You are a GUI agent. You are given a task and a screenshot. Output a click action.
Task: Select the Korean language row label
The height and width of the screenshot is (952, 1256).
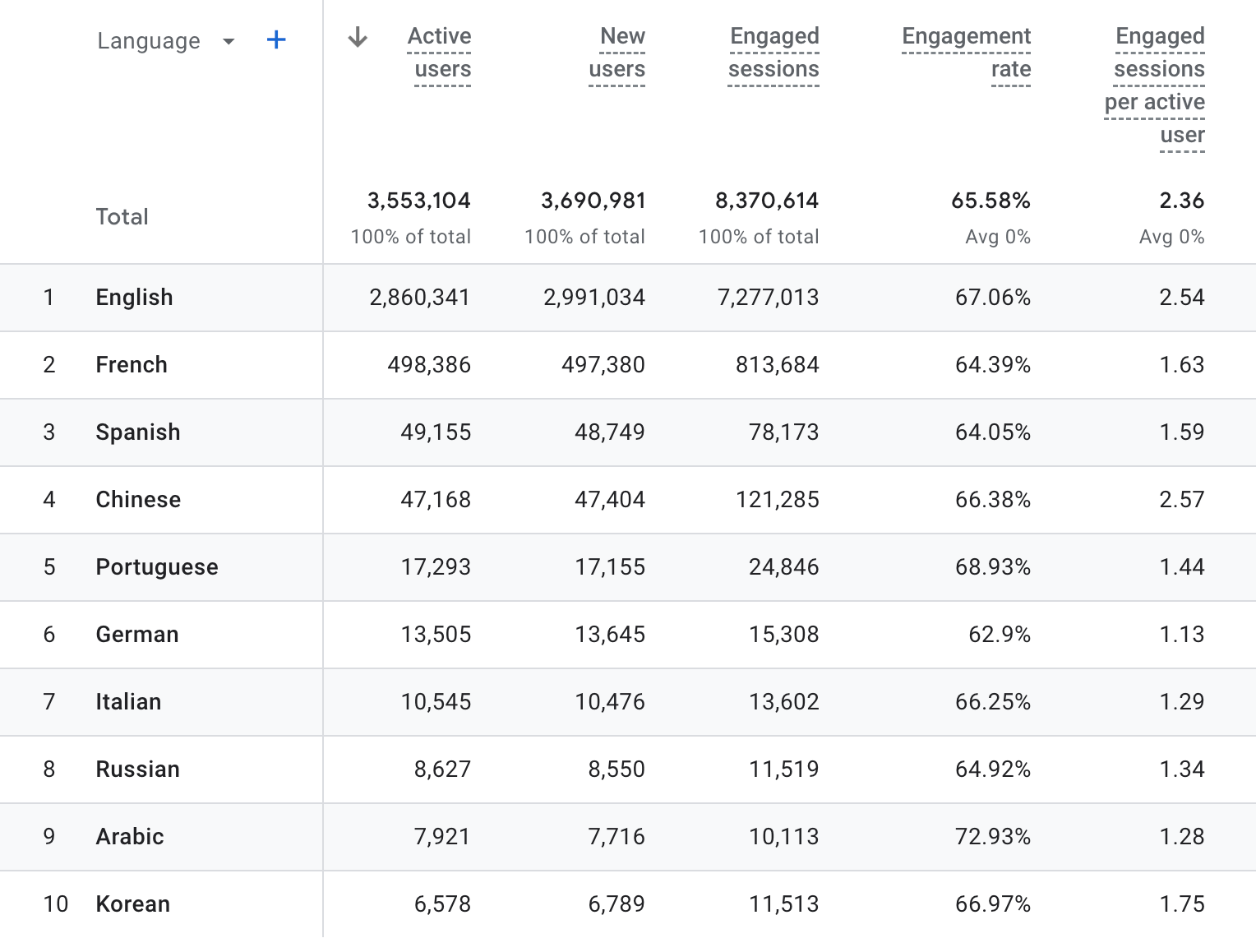(133, 904)
